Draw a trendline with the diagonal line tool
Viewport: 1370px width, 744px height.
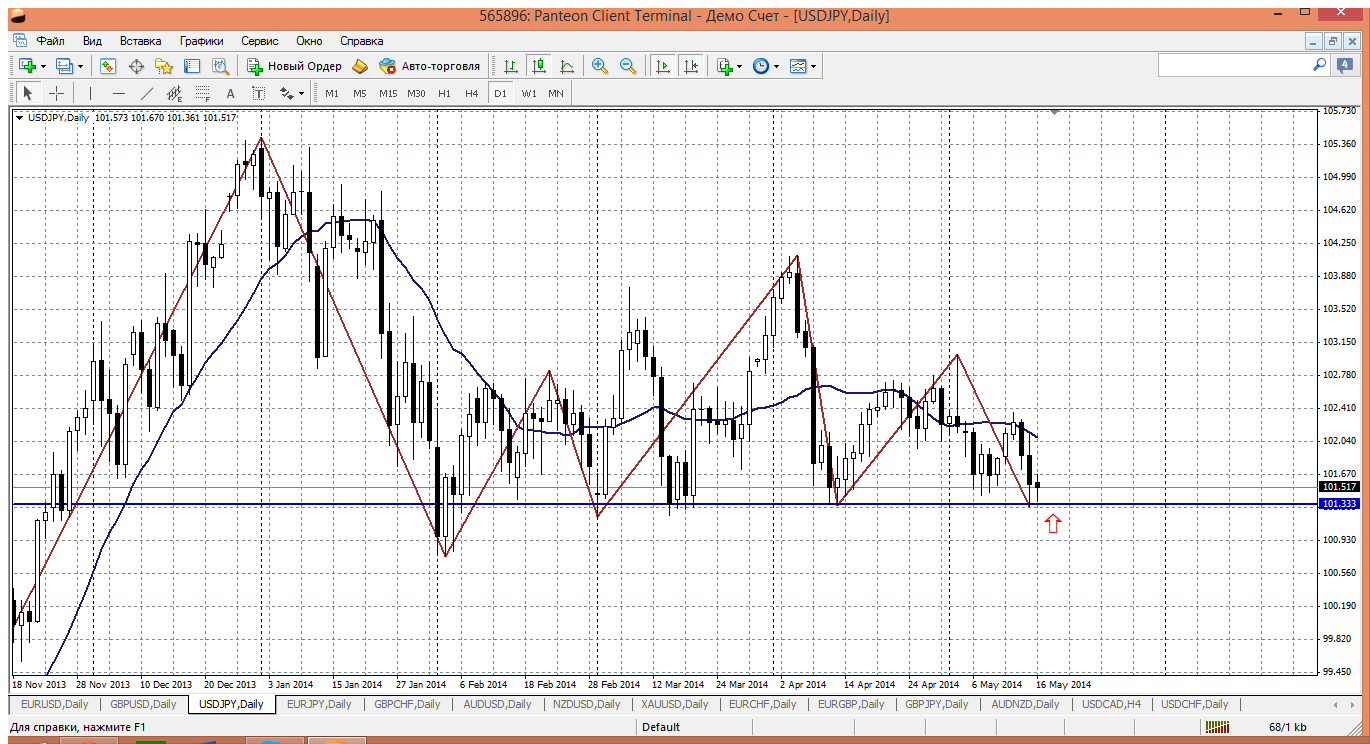[x=147, y=94]
